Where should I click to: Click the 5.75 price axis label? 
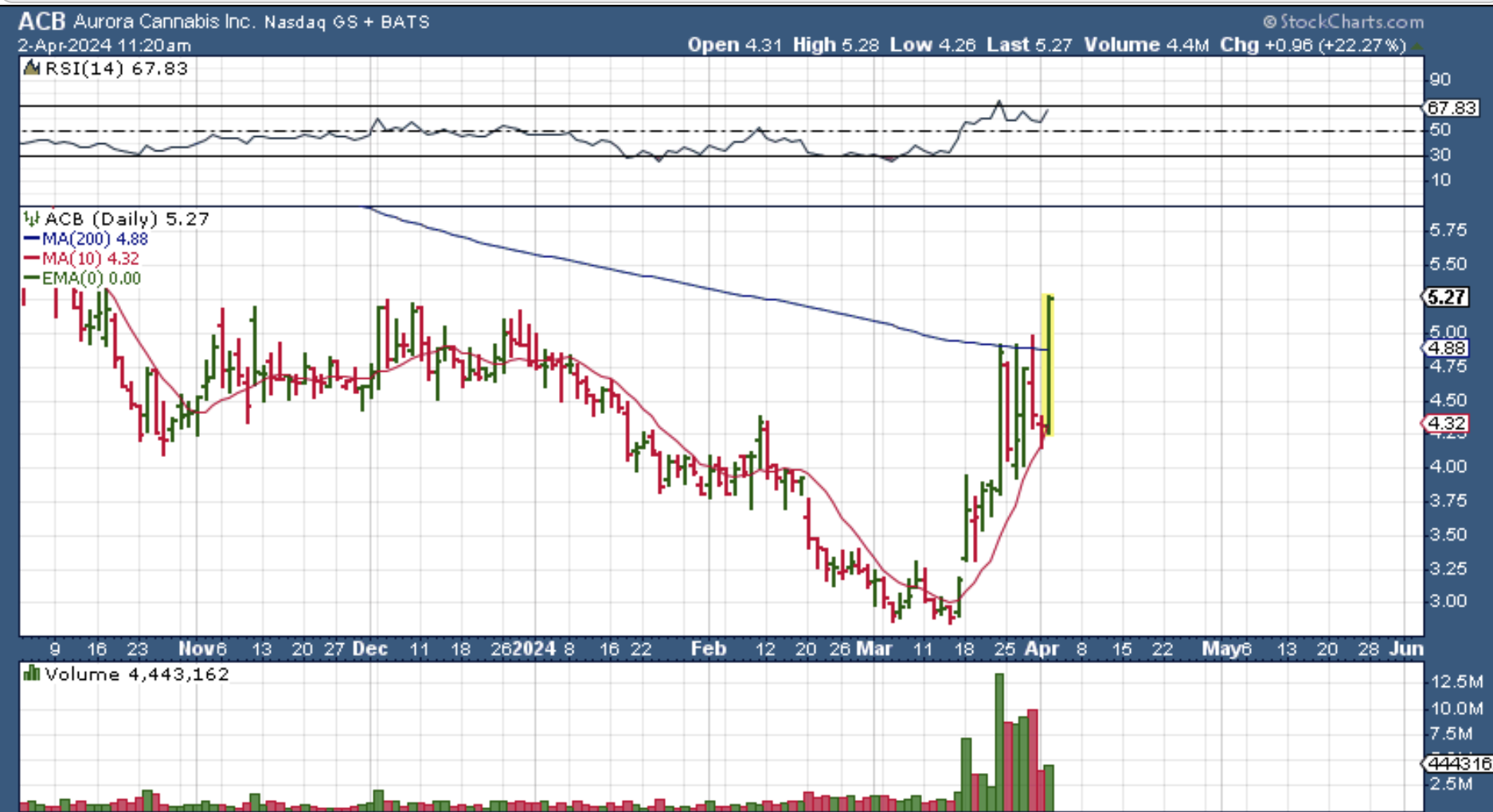click(1448, 230)
